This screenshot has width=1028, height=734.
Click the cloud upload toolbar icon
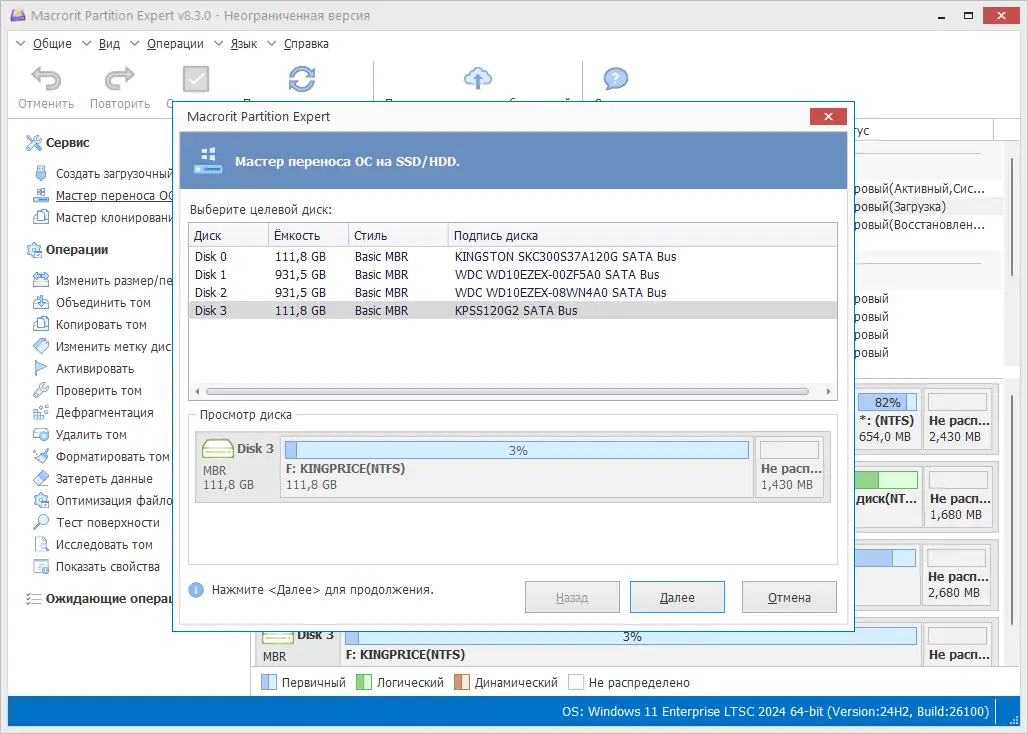(478, 78)
